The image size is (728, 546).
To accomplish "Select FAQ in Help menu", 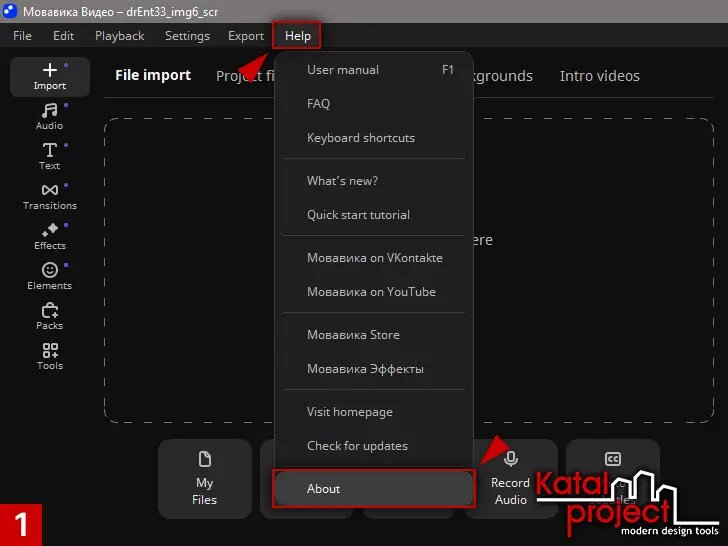I will coord(374,104).
